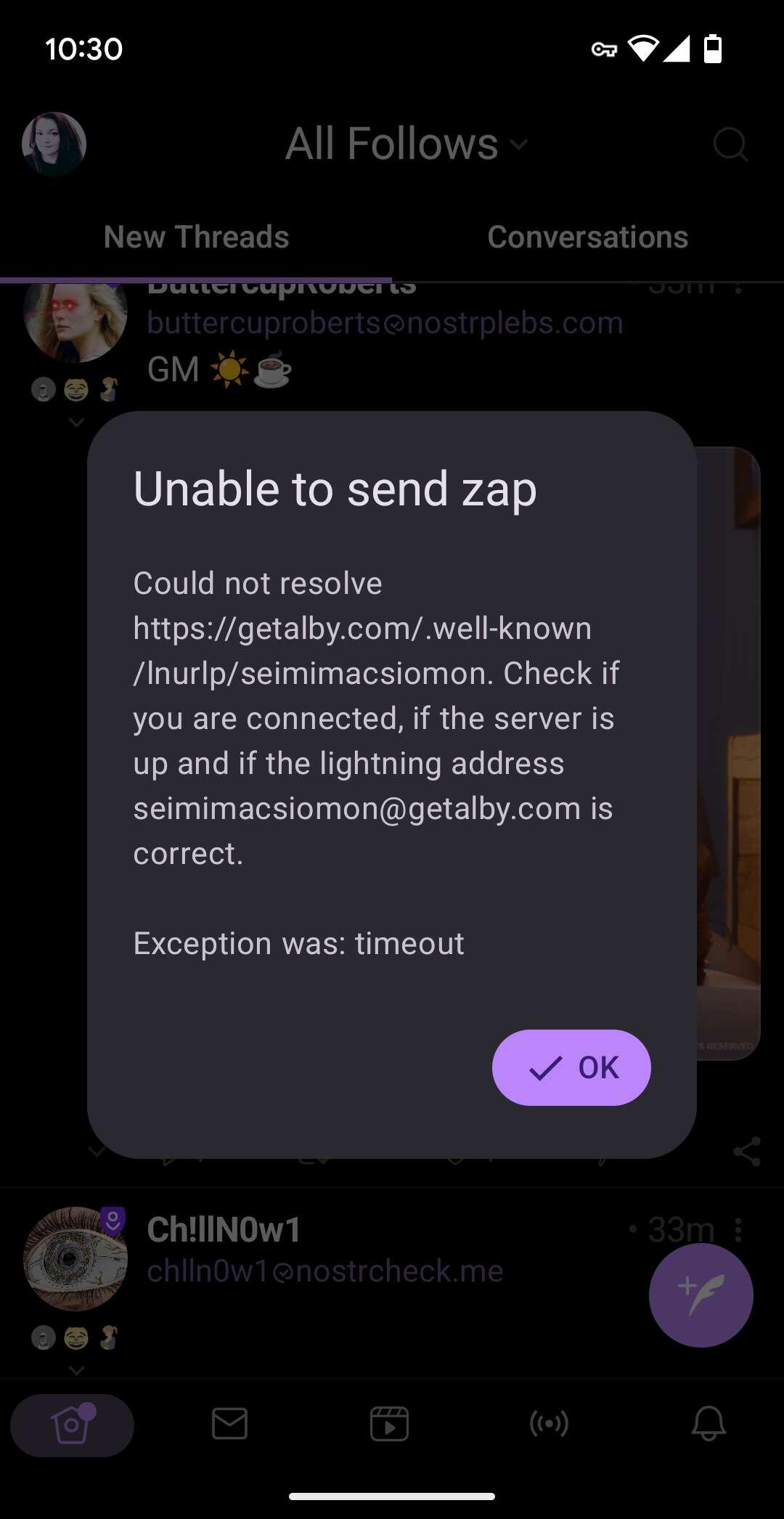Open the Videos feed icon
784x1519 pixels.
(389, 1424)
